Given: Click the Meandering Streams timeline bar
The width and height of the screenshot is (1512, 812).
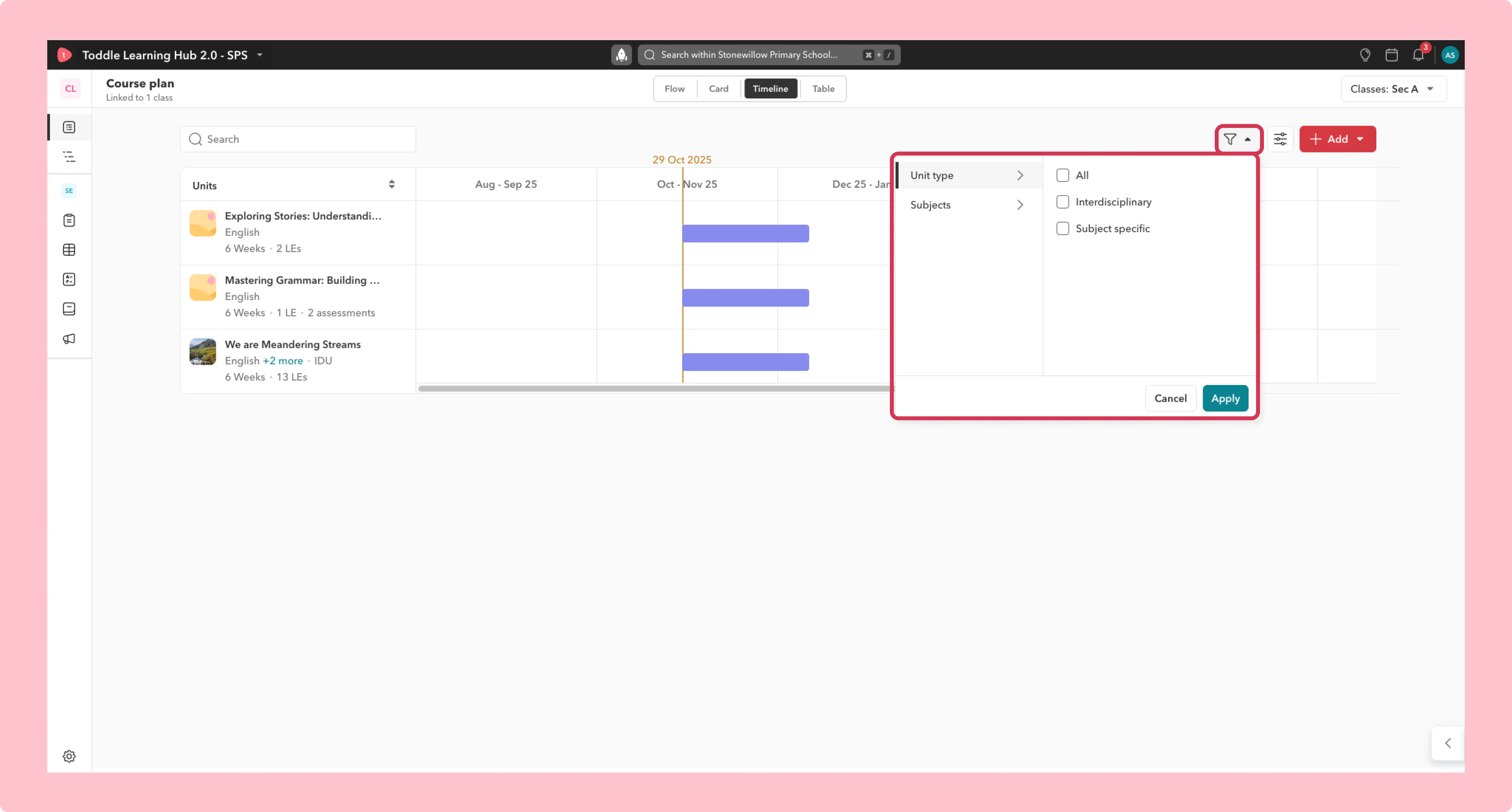Looking at the screenshot, I should point(745,362).
